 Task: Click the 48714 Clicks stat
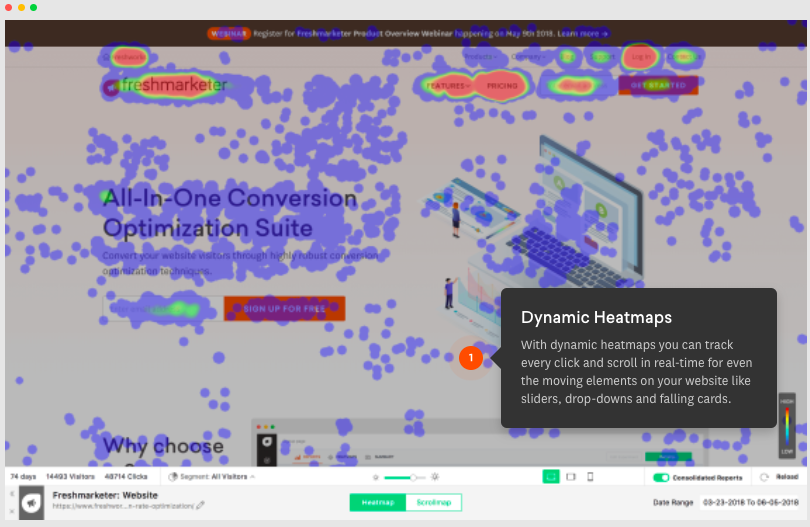tap(126, 476)
